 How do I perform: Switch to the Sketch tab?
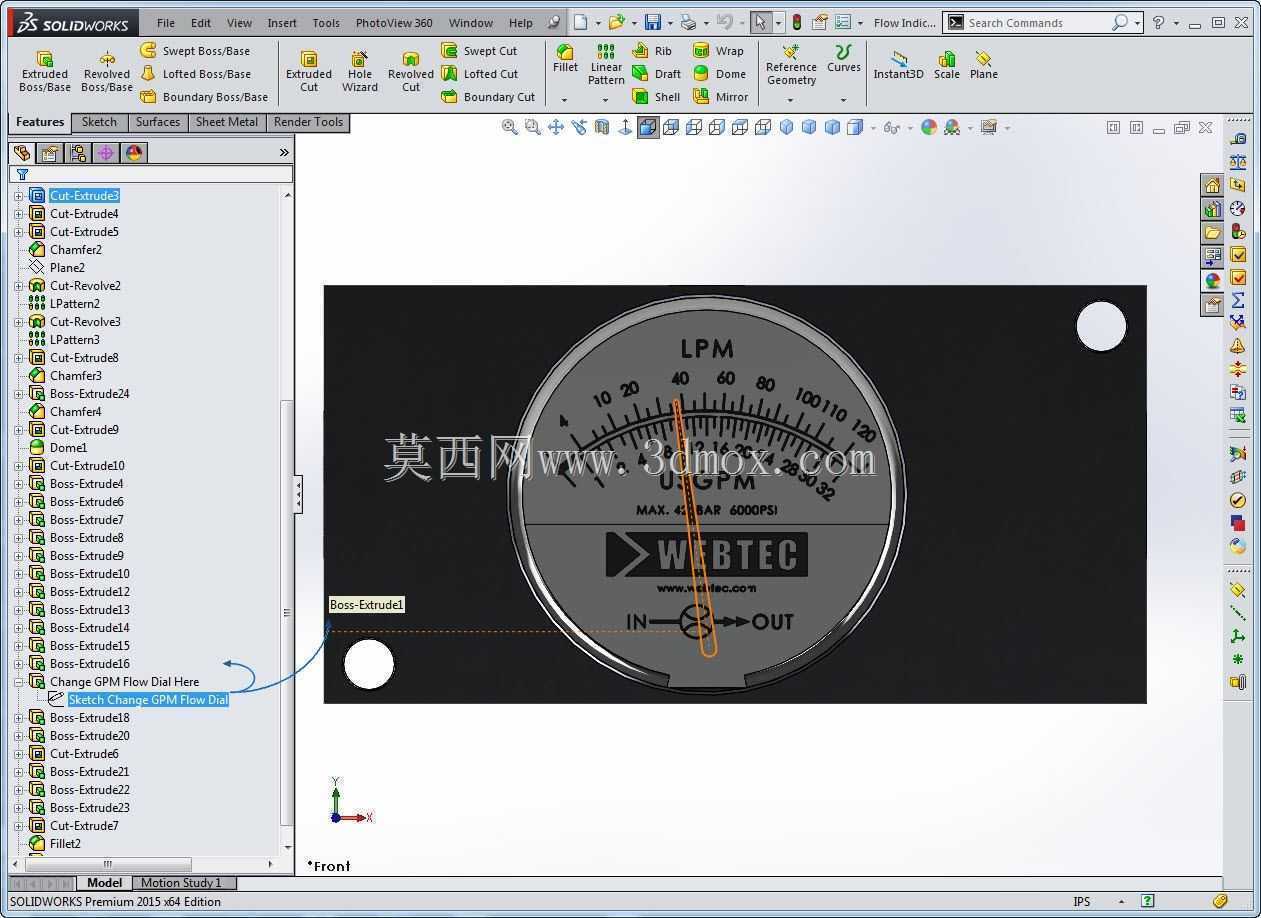coord(99,122)
